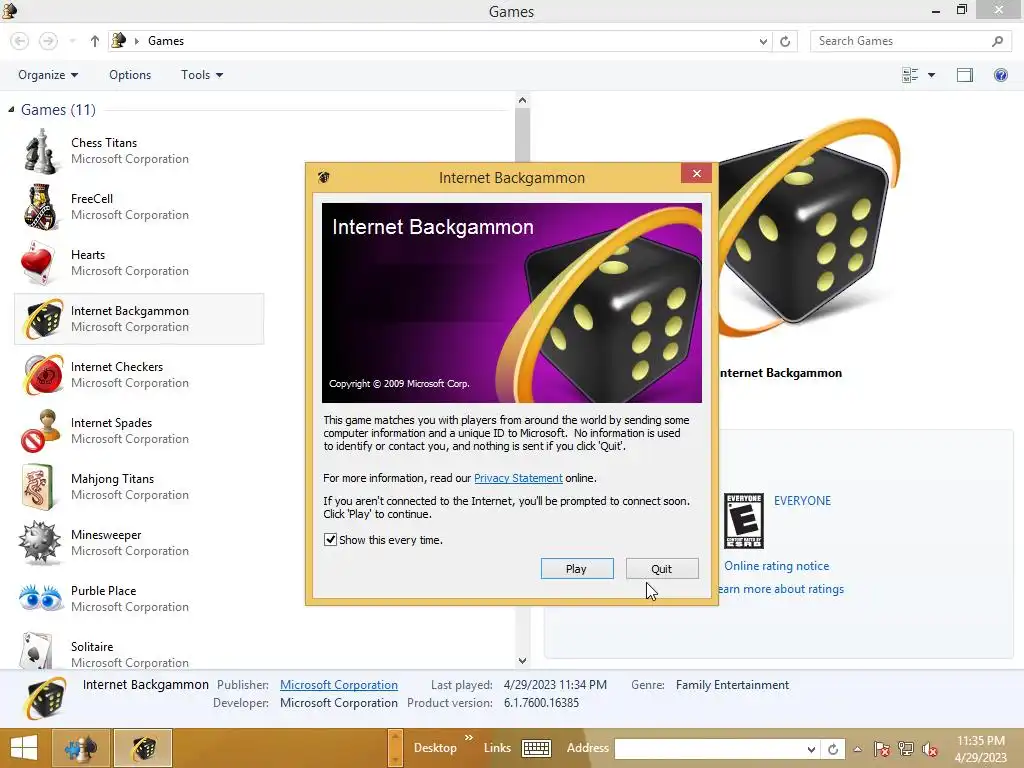Click the scrollbar up arrow in games list
The height and width of the screenshot is (768, 1024).
[522, 101]
